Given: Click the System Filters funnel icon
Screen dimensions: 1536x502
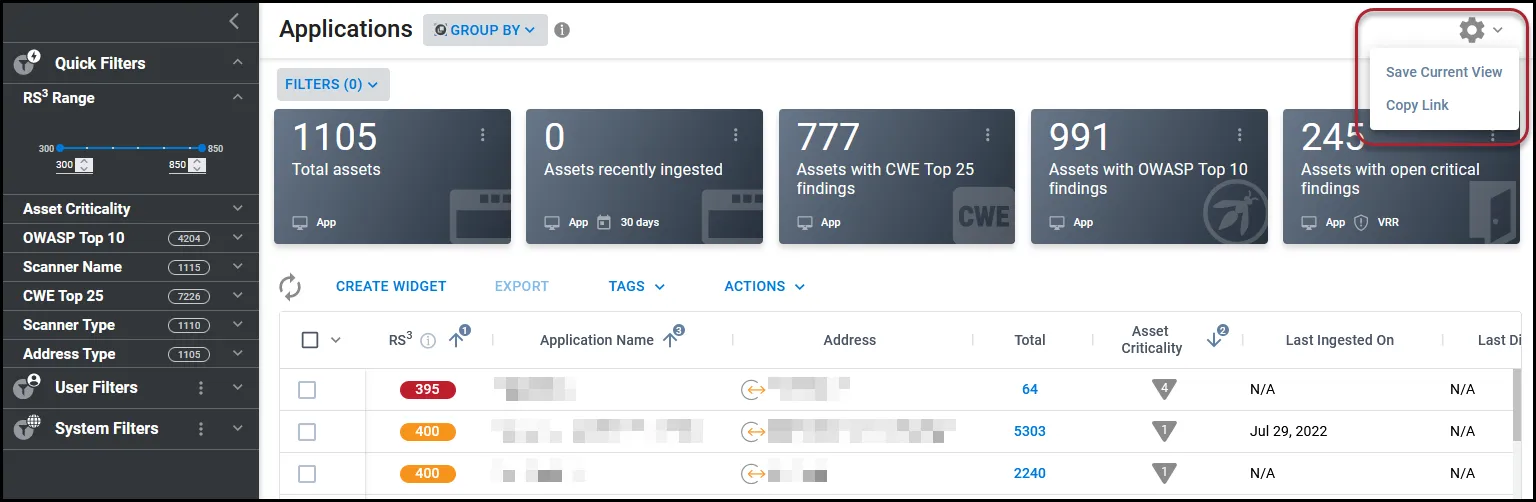Looking at the screenshot, I should pos(27,428).
